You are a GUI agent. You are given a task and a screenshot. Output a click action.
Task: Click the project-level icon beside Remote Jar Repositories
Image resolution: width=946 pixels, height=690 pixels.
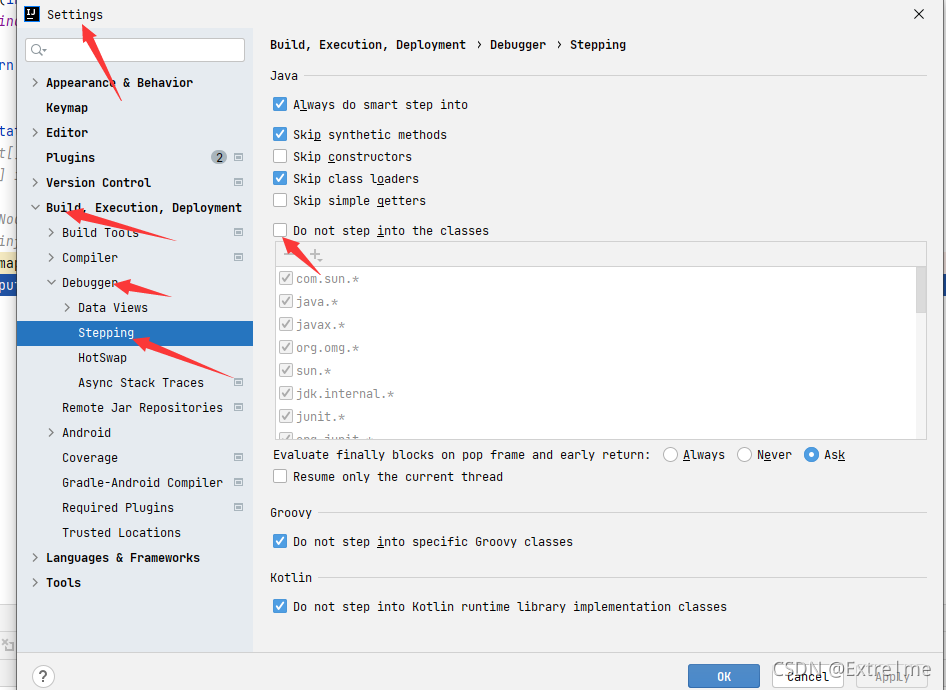tap(238, 408)
